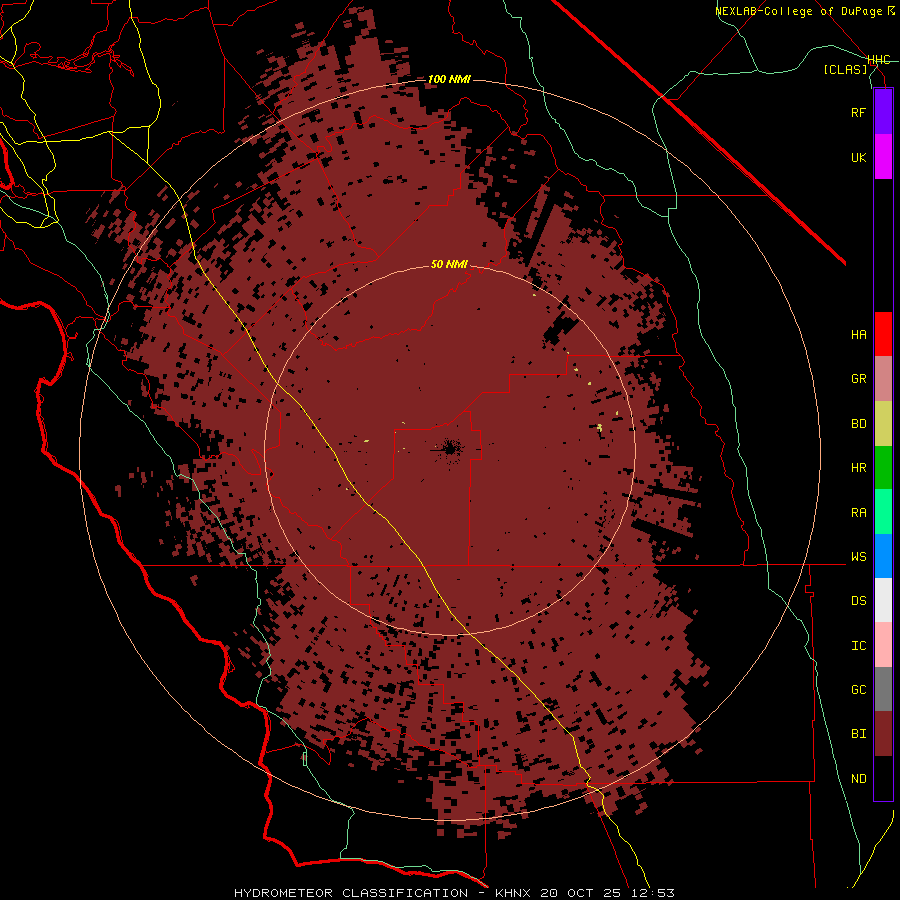900x900 pixels.
Task: Click the BI legend label
Action: click(x=858, y=734)
